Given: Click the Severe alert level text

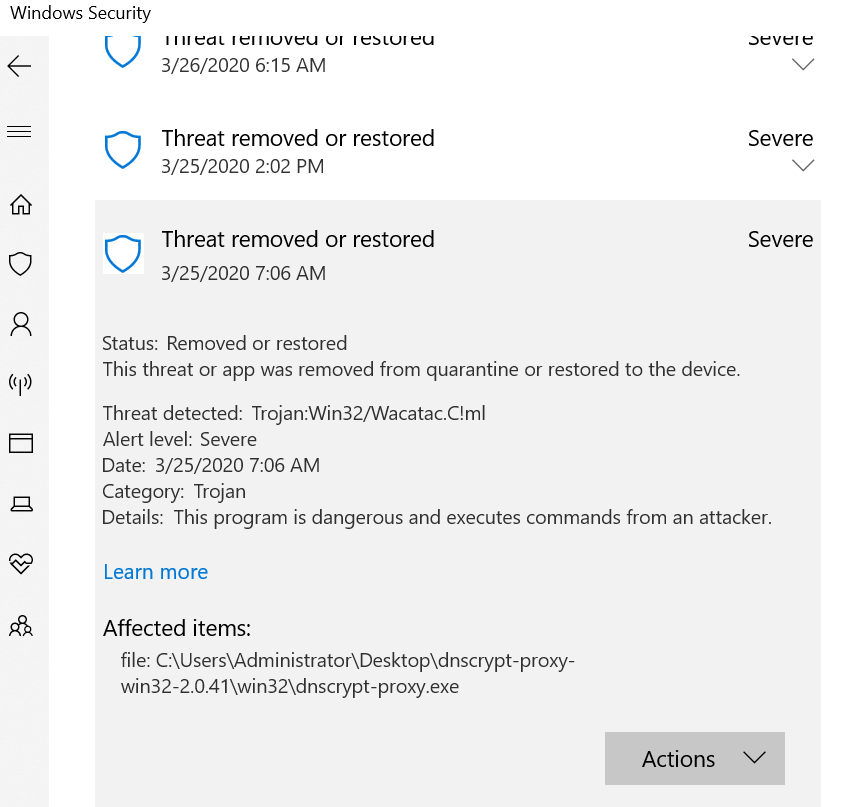Looking at the screenshot, I should point(227,438).
